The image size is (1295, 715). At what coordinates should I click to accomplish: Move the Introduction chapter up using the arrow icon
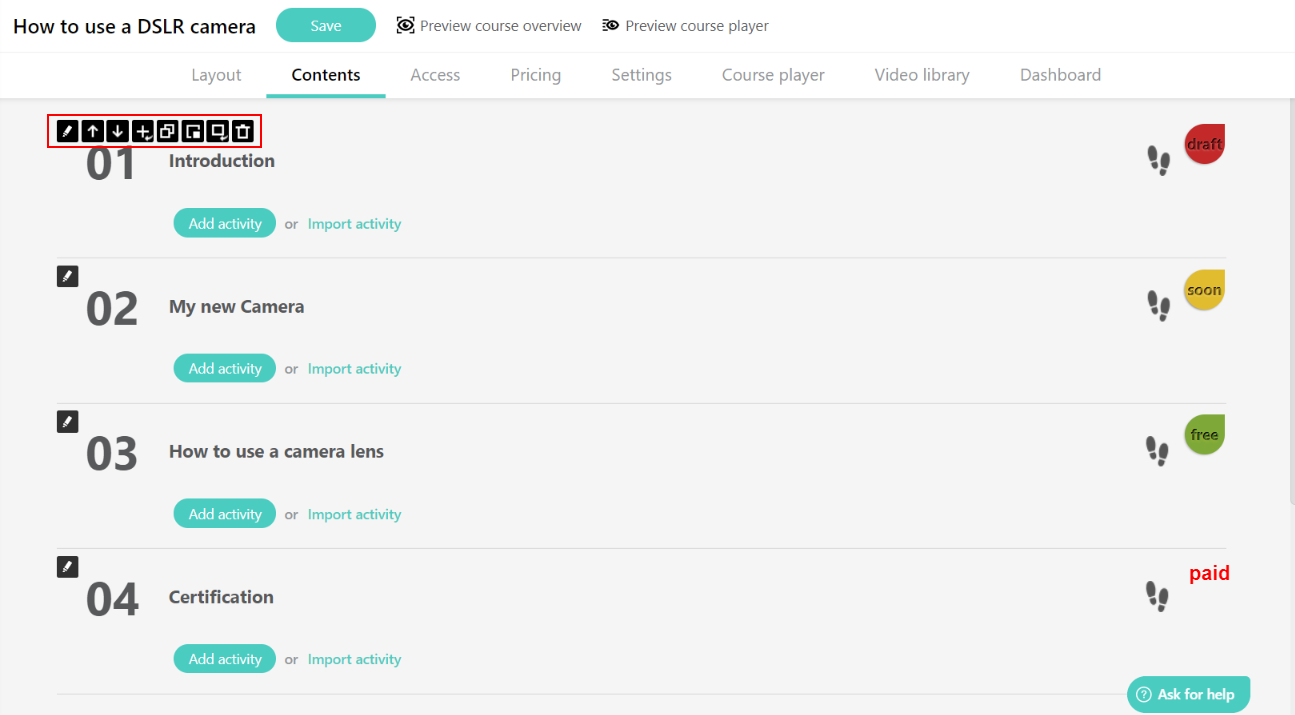click(x=92, y=131)
